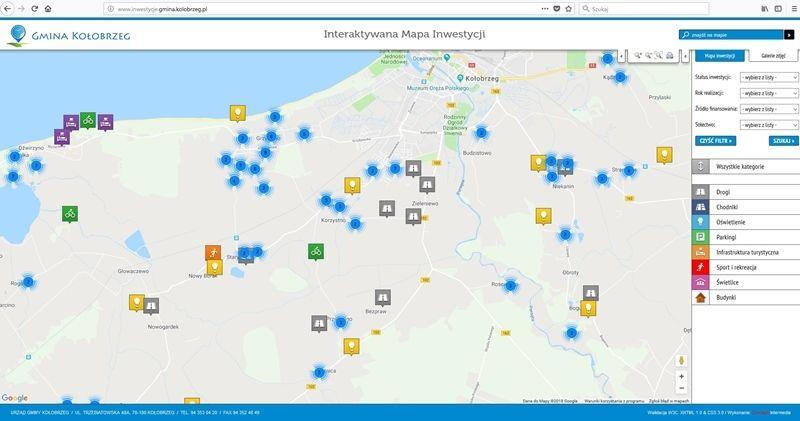800x421 pixels.
Task: Select the zoom-to-area magnifier tool
Action: tap(659, 56)
